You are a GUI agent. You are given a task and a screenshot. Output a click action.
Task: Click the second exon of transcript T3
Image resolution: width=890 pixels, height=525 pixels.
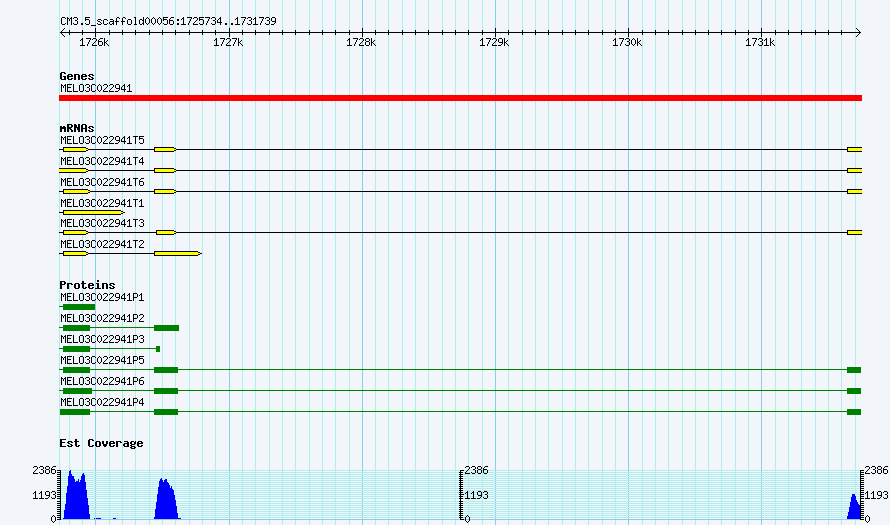166,233
